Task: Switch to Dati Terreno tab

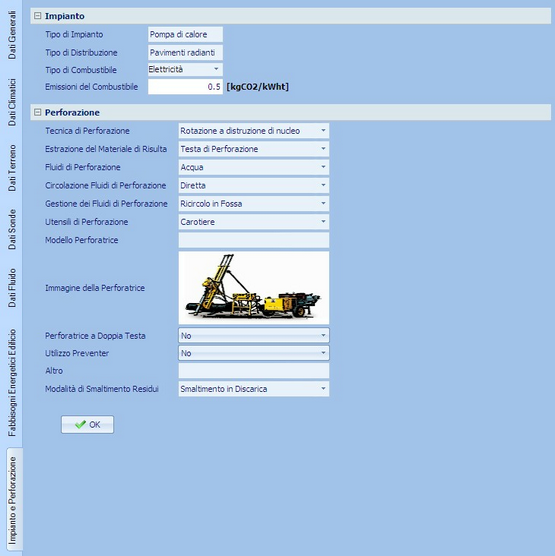Action: click(12, 168)
